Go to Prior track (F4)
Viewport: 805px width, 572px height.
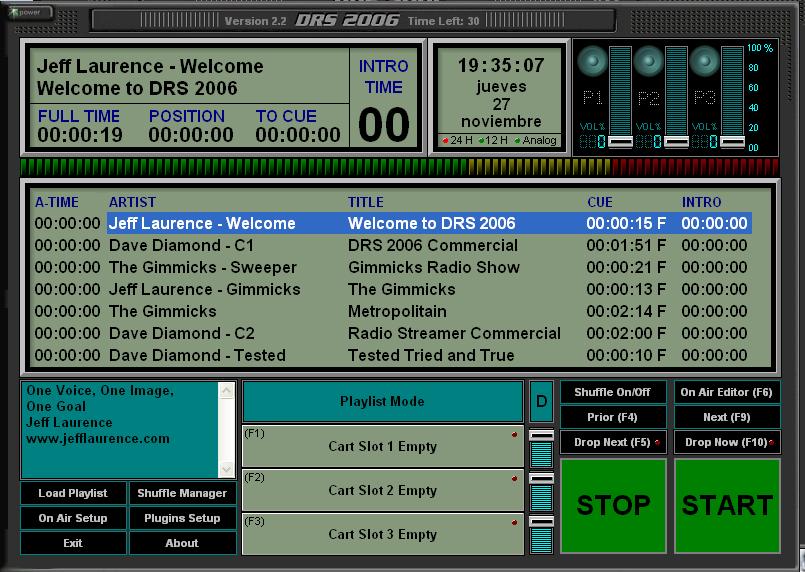pos(612,417)
